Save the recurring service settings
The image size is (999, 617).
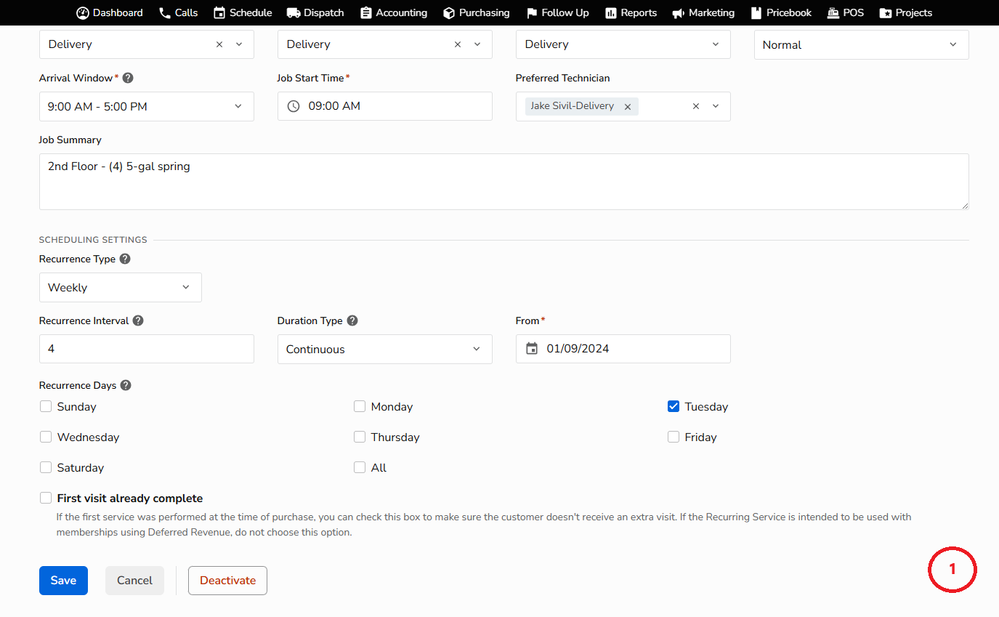tap(63, 581)
